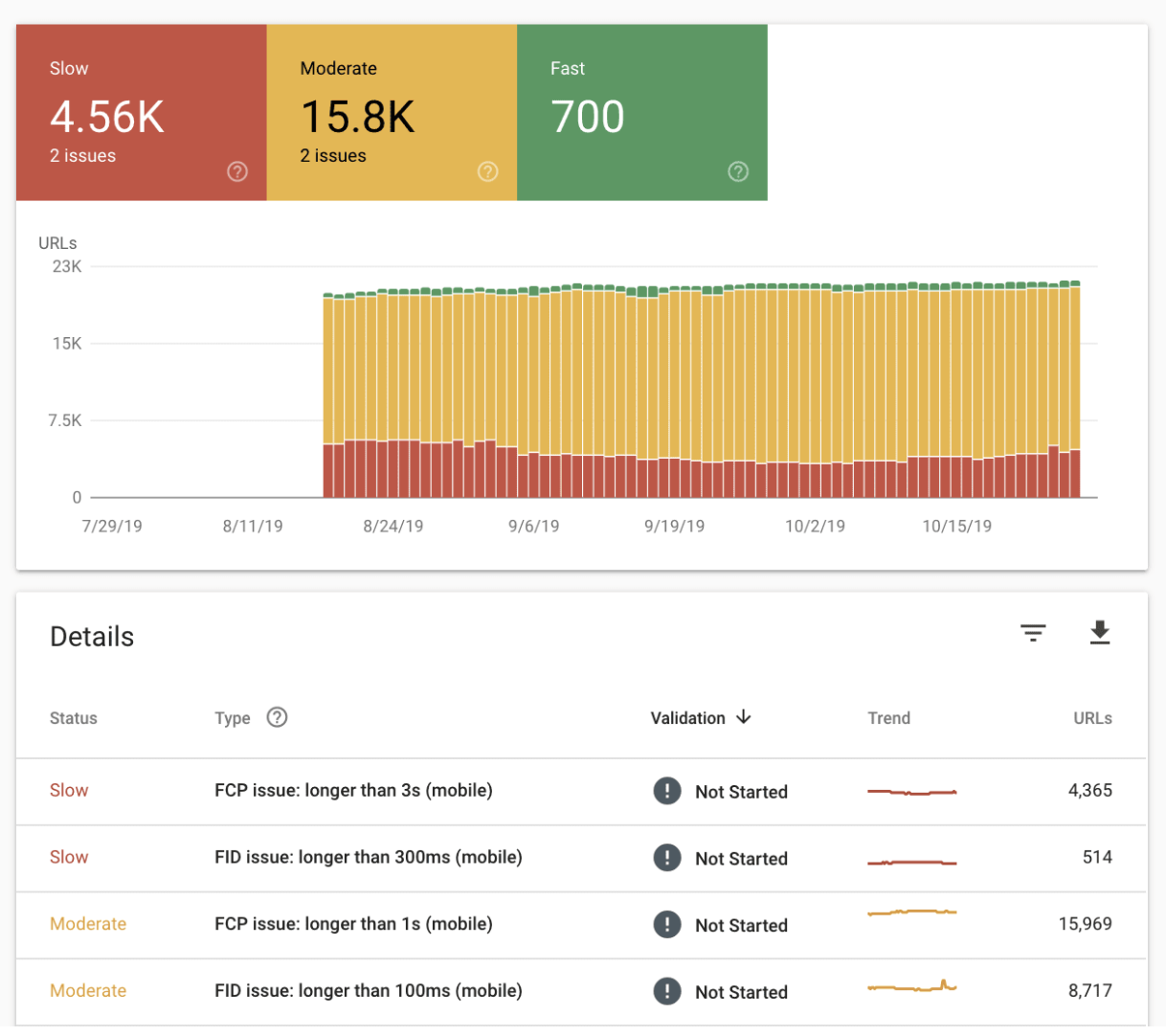Screen dimensions: 1166x1036
Task: Click help icon on Moderate card
Action: coord(488,171)
